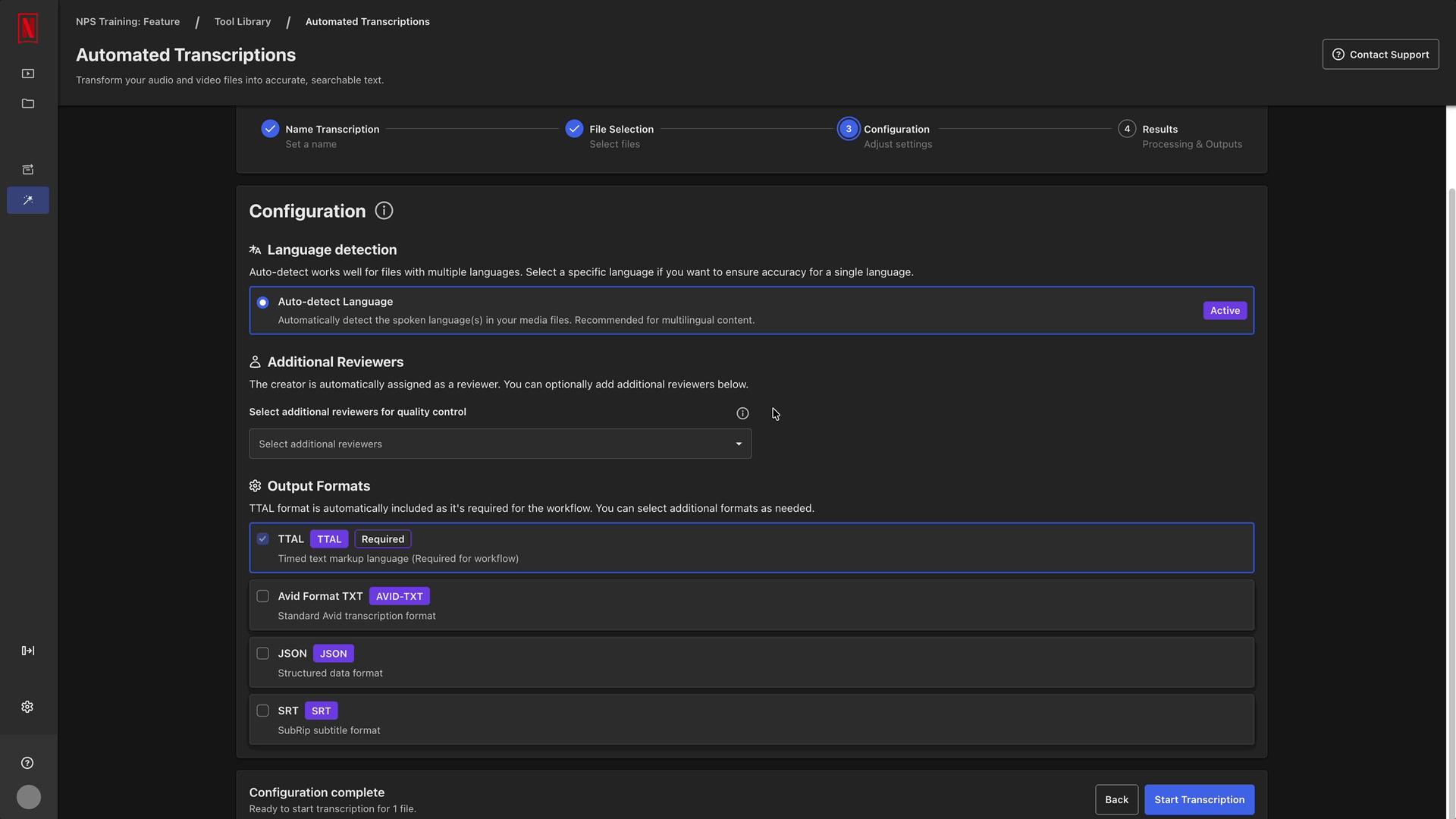This screenshot has width=1456, height=819.
Task: Go to NPS Training: Feature breadcrumb
Action: pos(127,21)
